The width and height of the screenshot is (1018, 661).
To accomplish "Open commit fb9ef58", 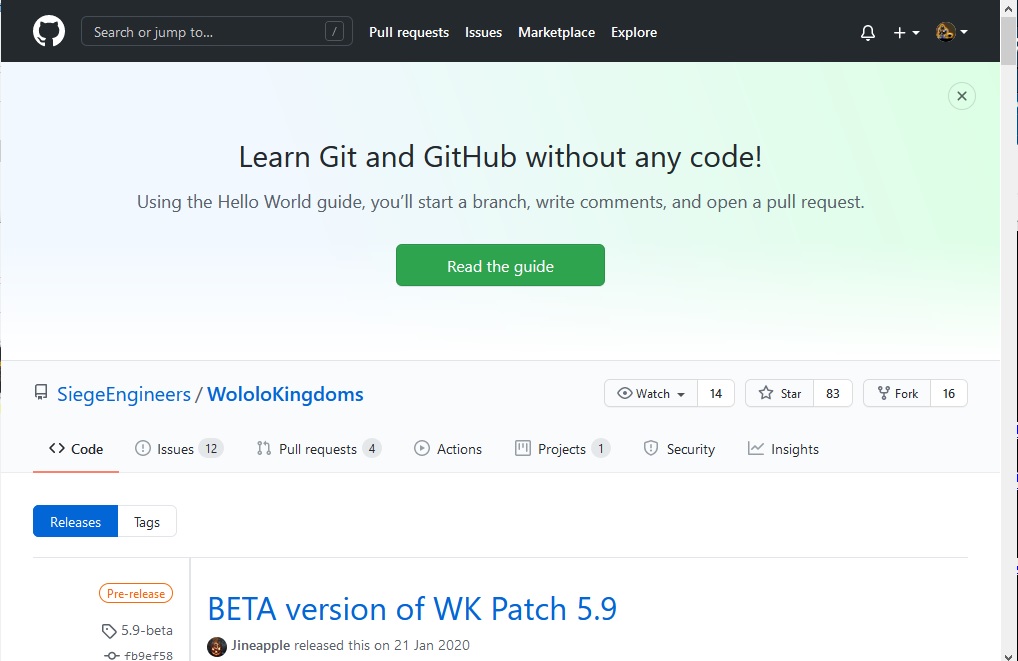I will click(x=139, y=655).
